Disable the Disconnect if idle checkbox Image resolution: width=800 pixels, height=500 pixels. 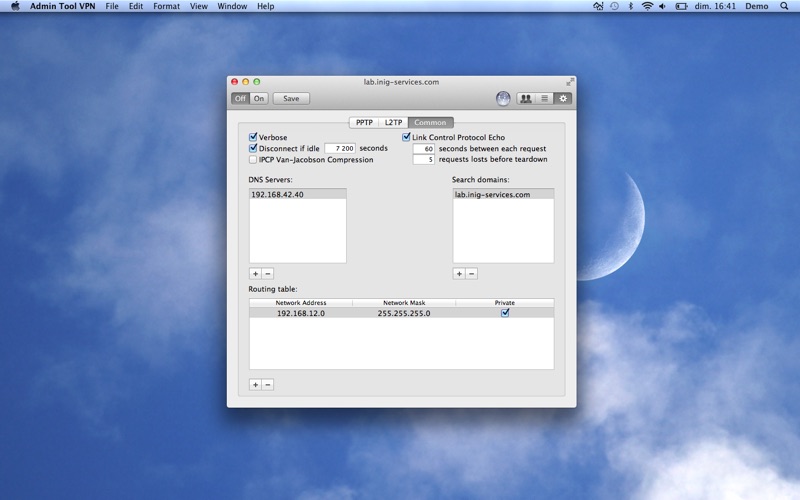[253, 148]
